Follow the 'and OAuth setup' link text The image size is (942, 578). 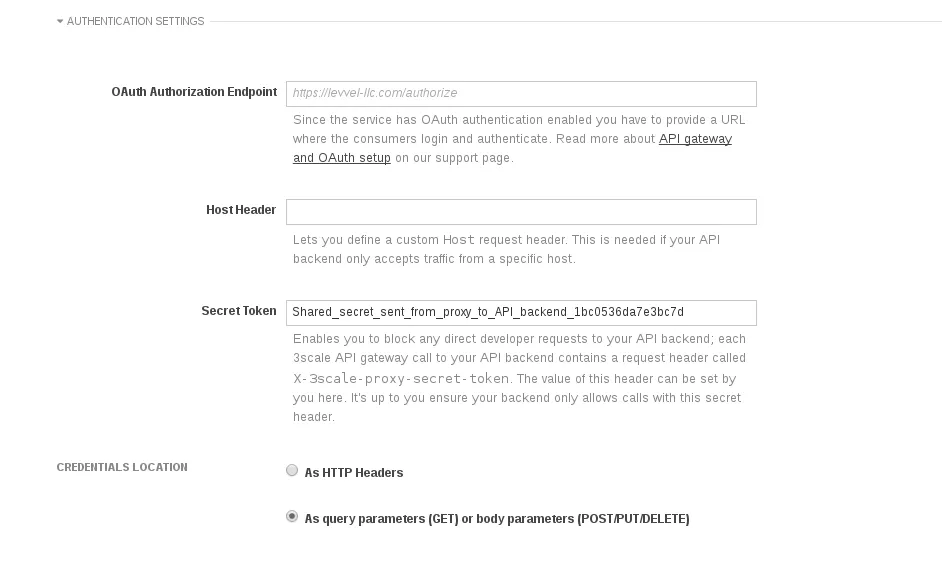342,158
